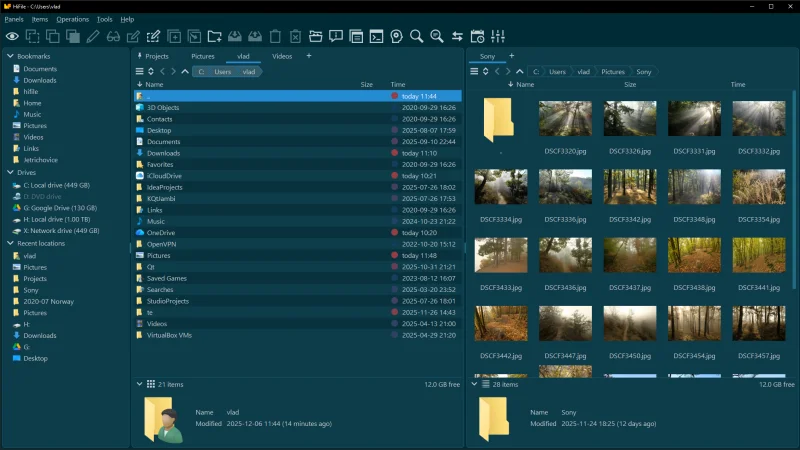The height and width of the screenshot is (450, 800).
Task: Open the Panels menu
Action: click(14, 19)
